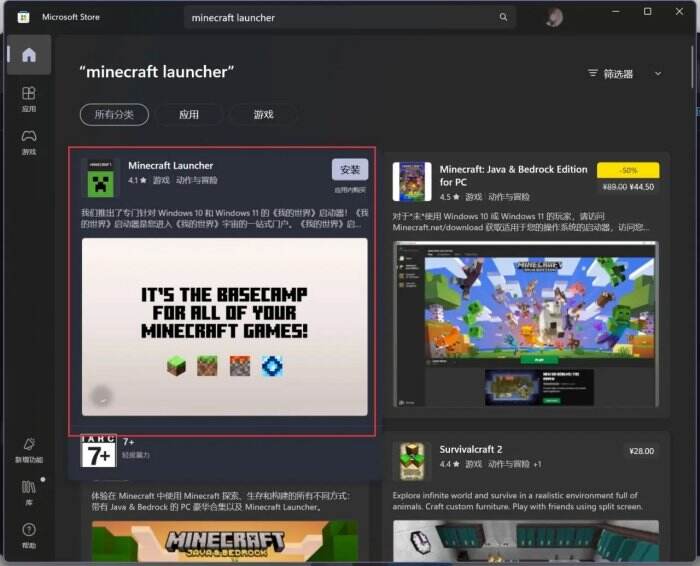Click the Microsoft Store logo icon
The height and width of the screenshot is (566, 700).
[x=23, y=17]
